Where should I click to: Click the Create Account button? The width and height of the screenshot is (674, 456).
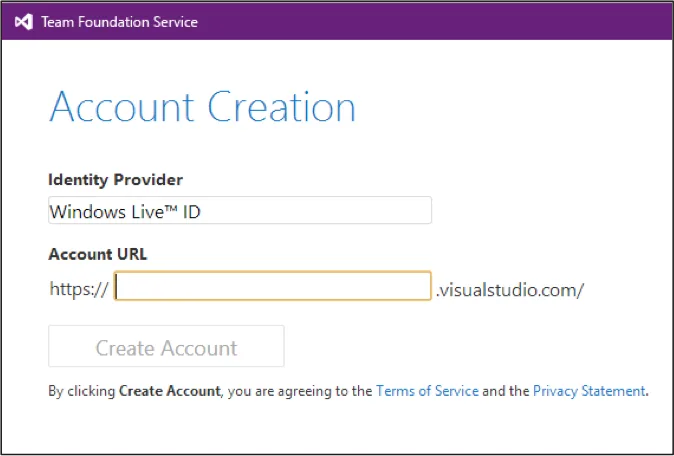[x=166, y=346]
